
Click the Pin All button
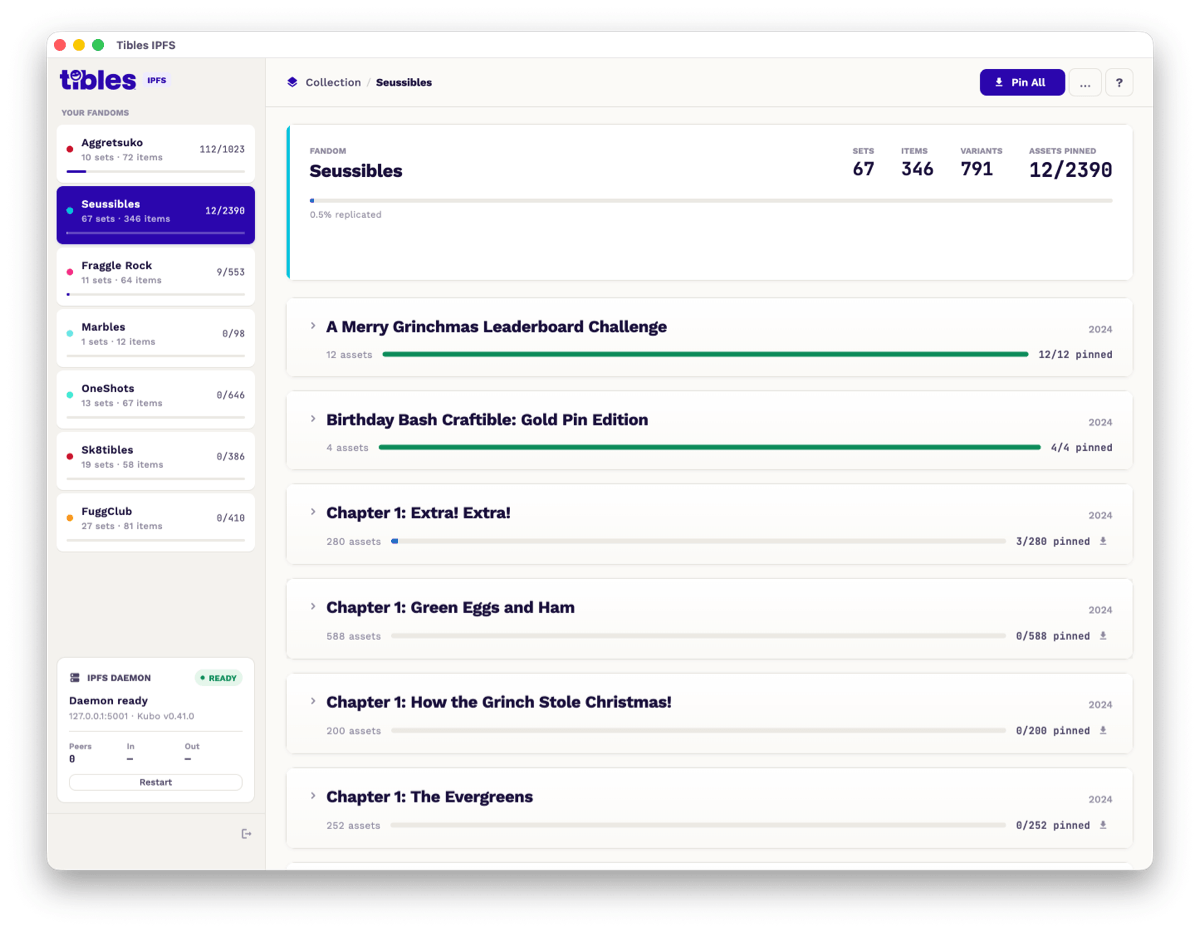pyautogui.click(x=1022, y=82)
